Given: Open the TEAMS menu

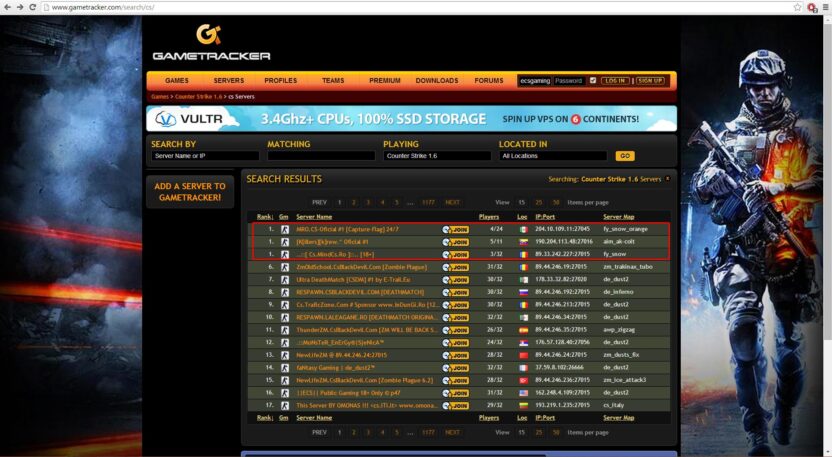Looking at the screenshot, I should (333, 81).
